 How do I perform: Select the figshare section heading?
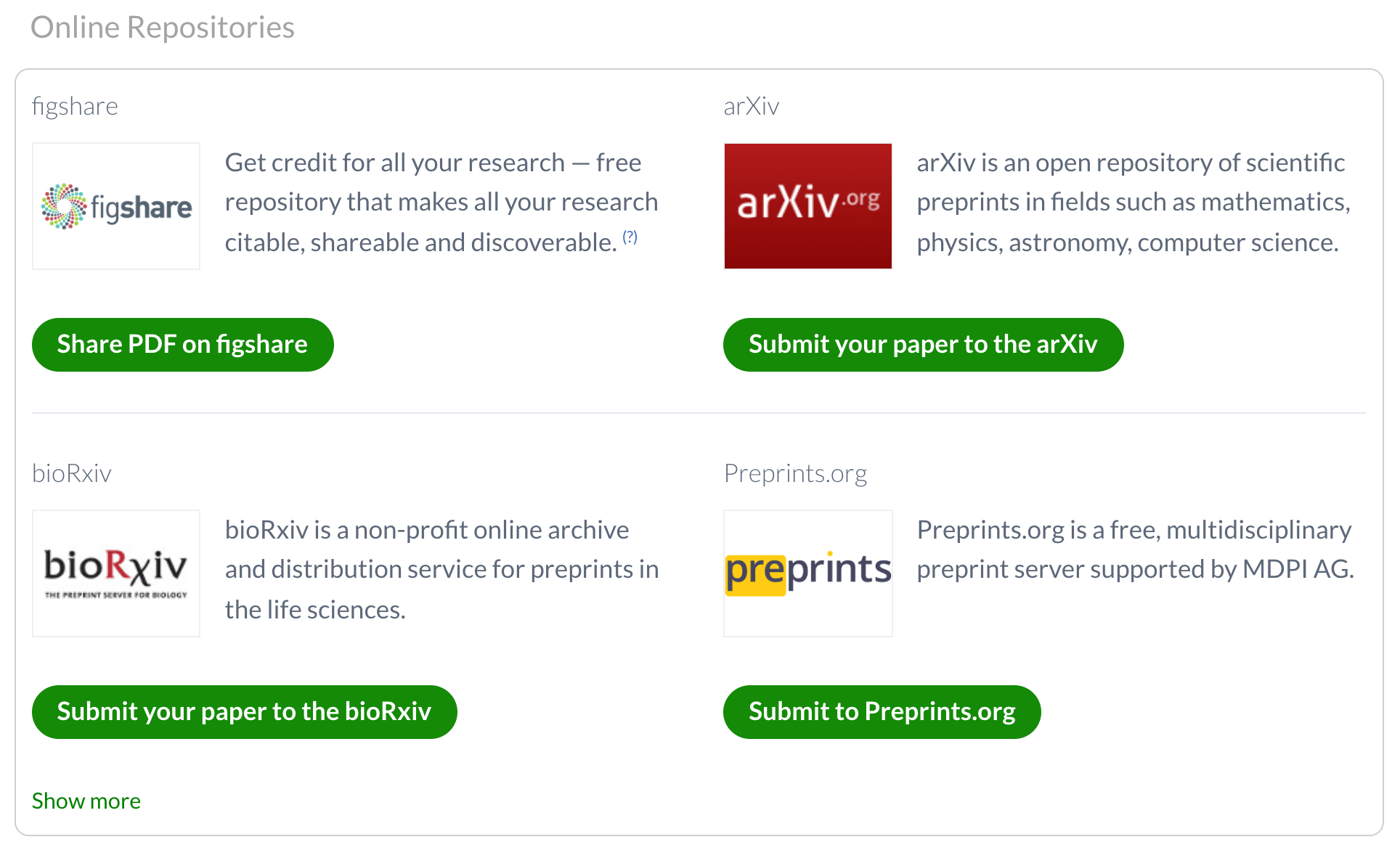click(75, 106)
